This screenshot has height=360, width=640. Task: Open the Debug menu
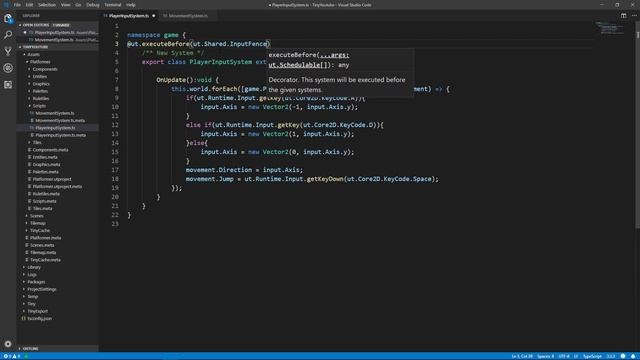pyautogui.click(x=93, y=5)
